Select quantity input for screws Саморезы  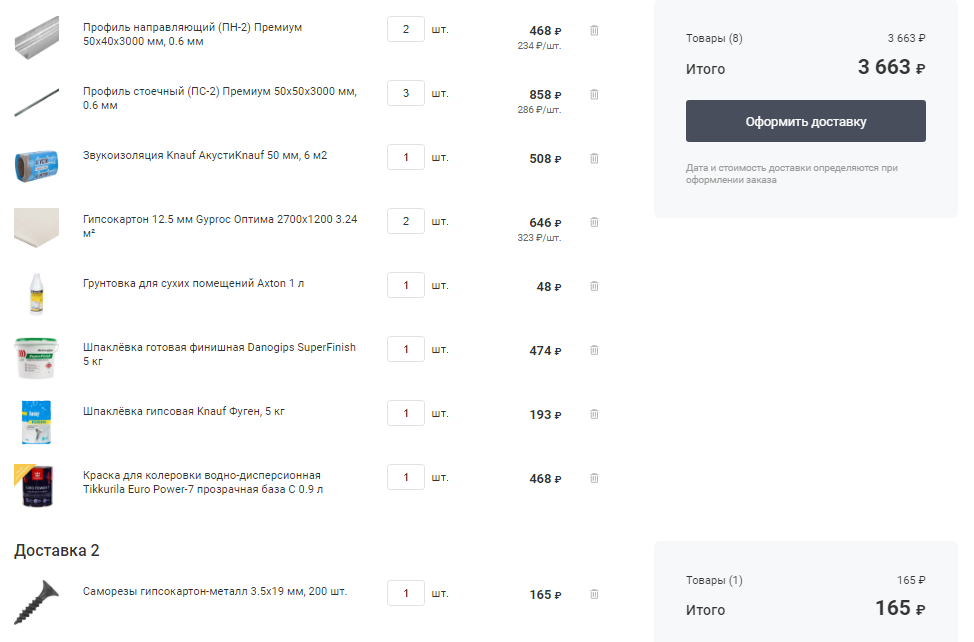(406, 593)
